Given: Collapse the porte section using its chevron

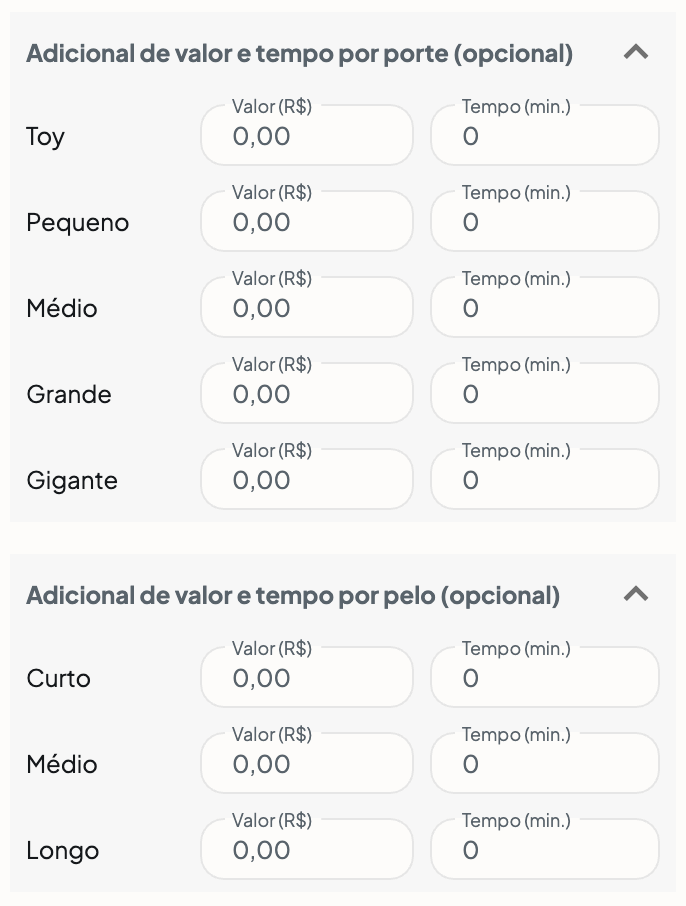Looking at the screenshot, I should coord(636,53).
